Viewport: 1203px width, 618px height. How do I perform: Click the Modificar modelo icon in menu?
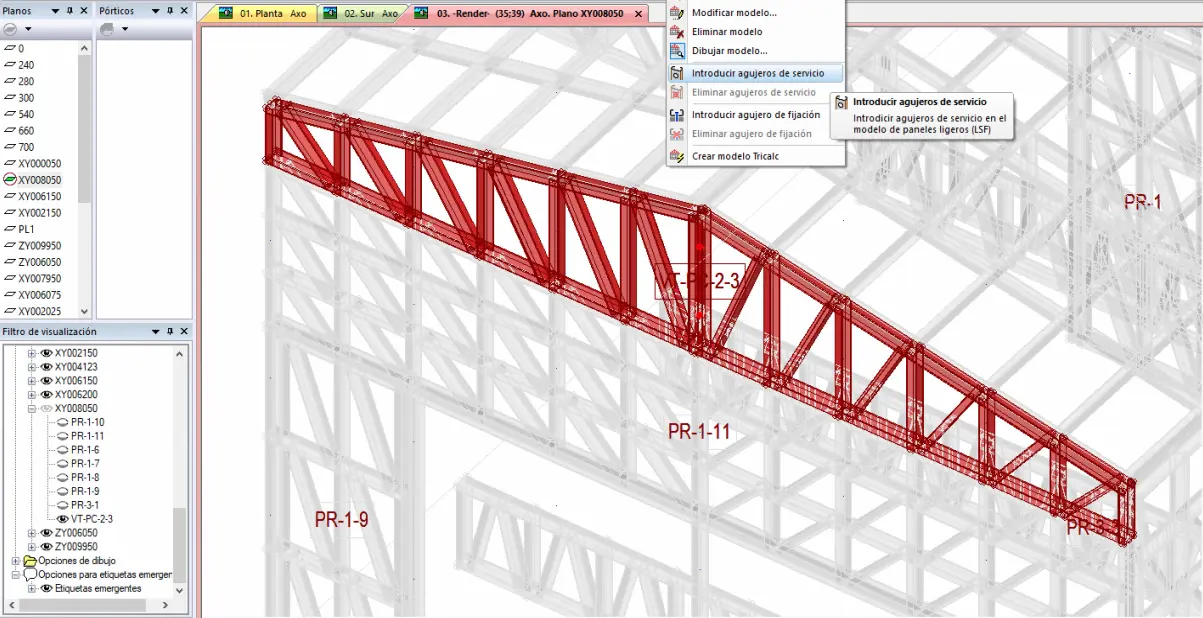click(x=678, y=13)
